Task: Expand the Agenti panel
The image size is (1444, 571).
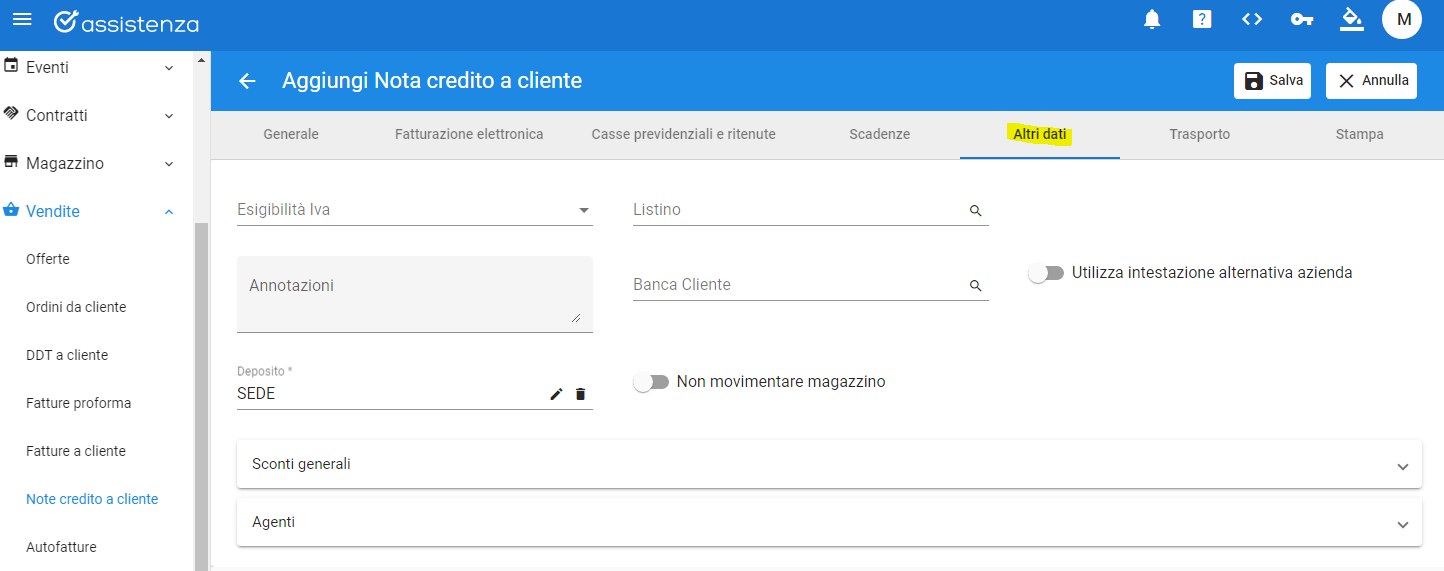Action: click(829, 522)
